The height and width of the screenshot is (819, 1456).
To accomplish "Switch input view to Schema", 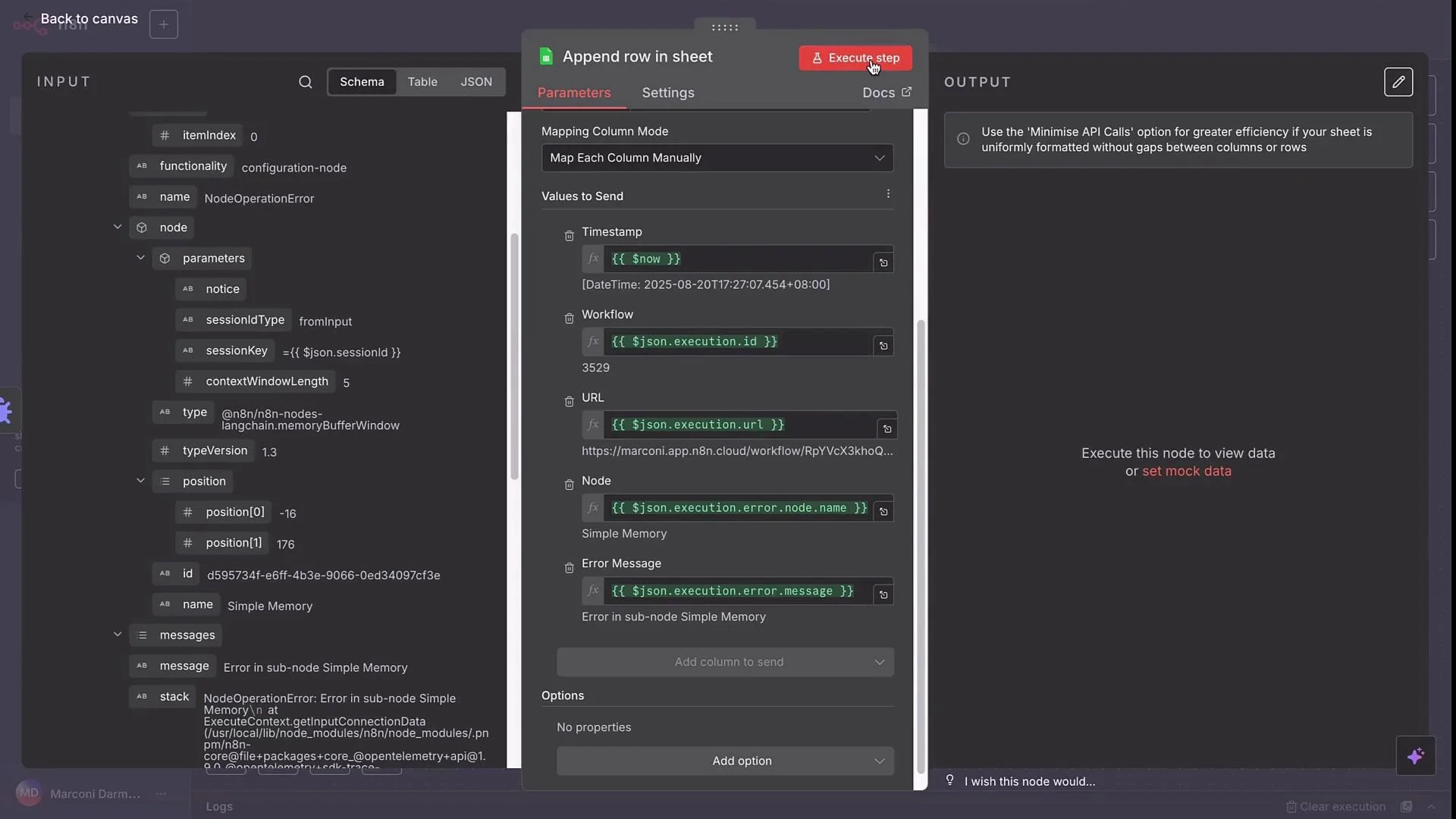I will pyautogui.click(x=362, y=82).
